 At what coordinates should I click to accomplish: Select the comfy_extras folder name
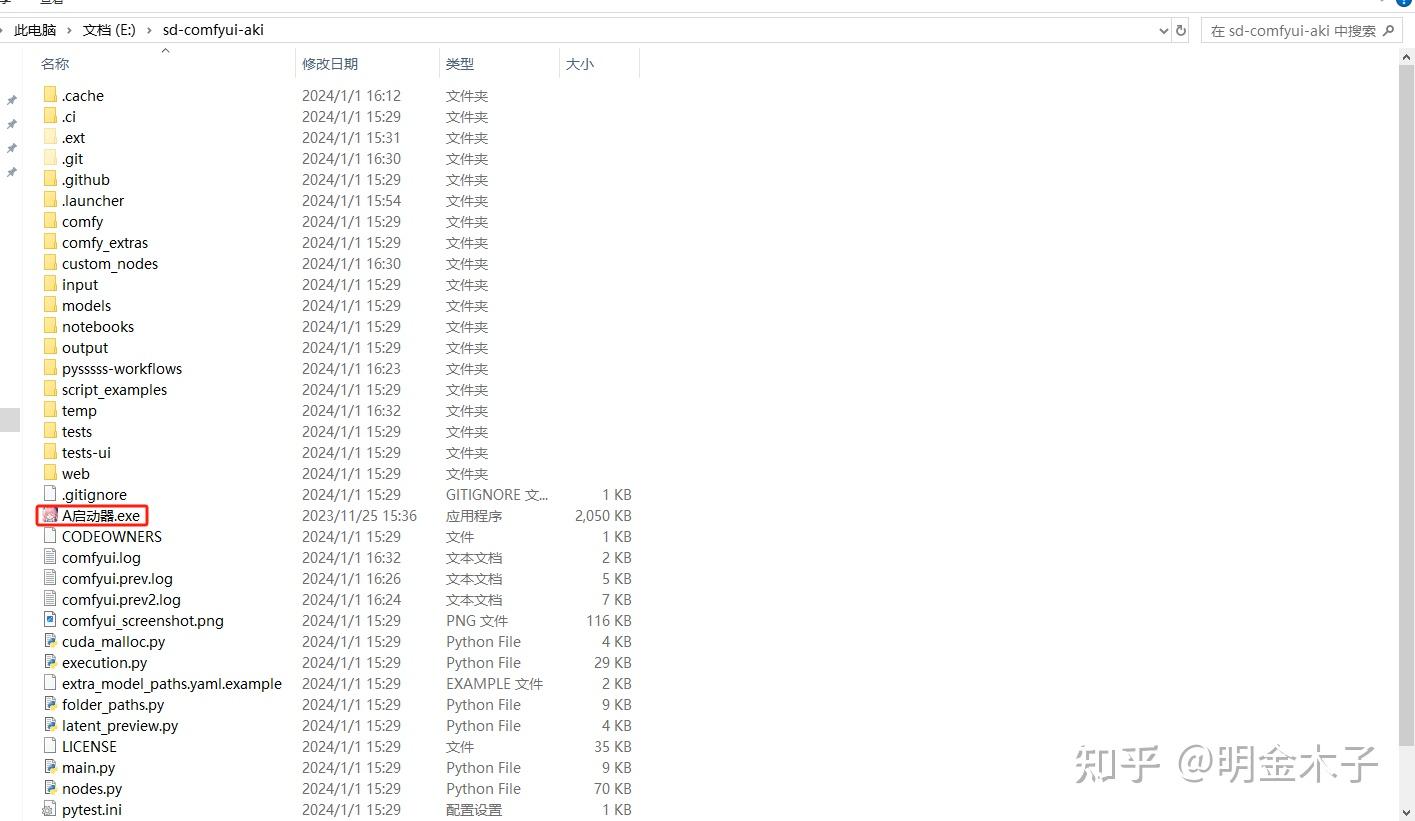[105, 242]
